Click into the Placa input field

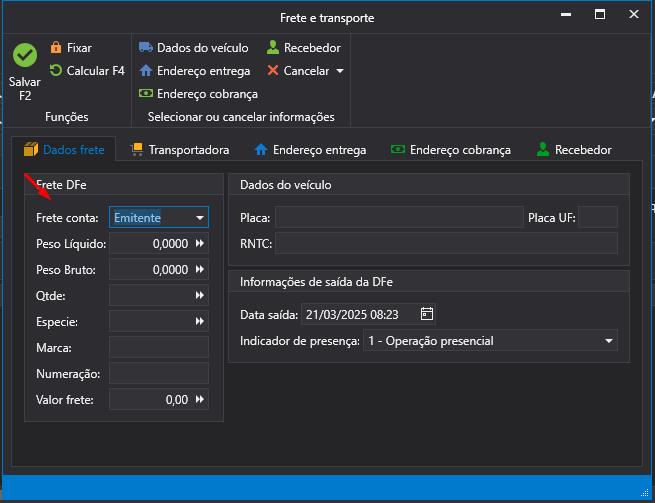[399, 217]
